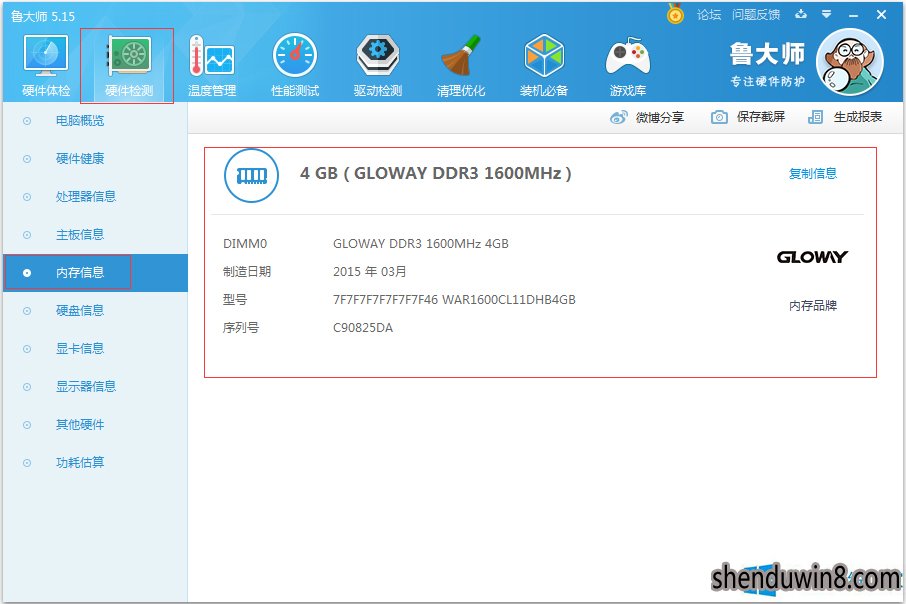The height and width of the screenshot is (604, 906).
Task: Click the DIMM0 slot label
Action: tap(245, 244)
